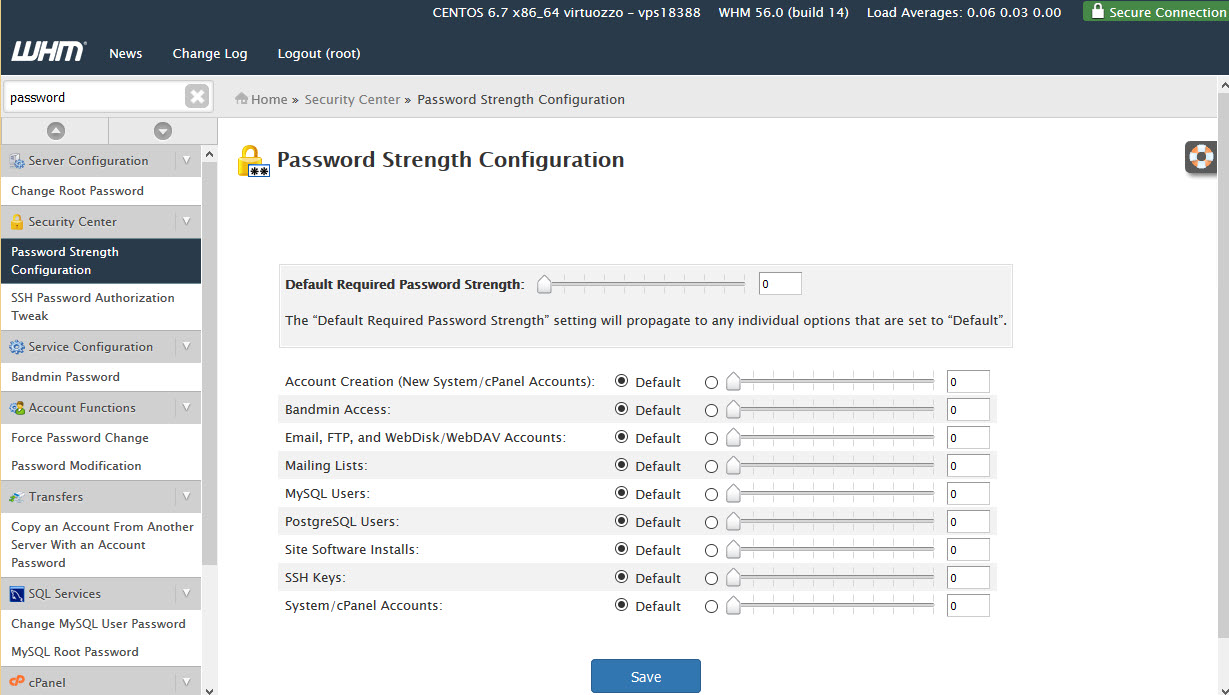Open the Change Log menu
Screen dimensions: 1229x695
point(209,54)
